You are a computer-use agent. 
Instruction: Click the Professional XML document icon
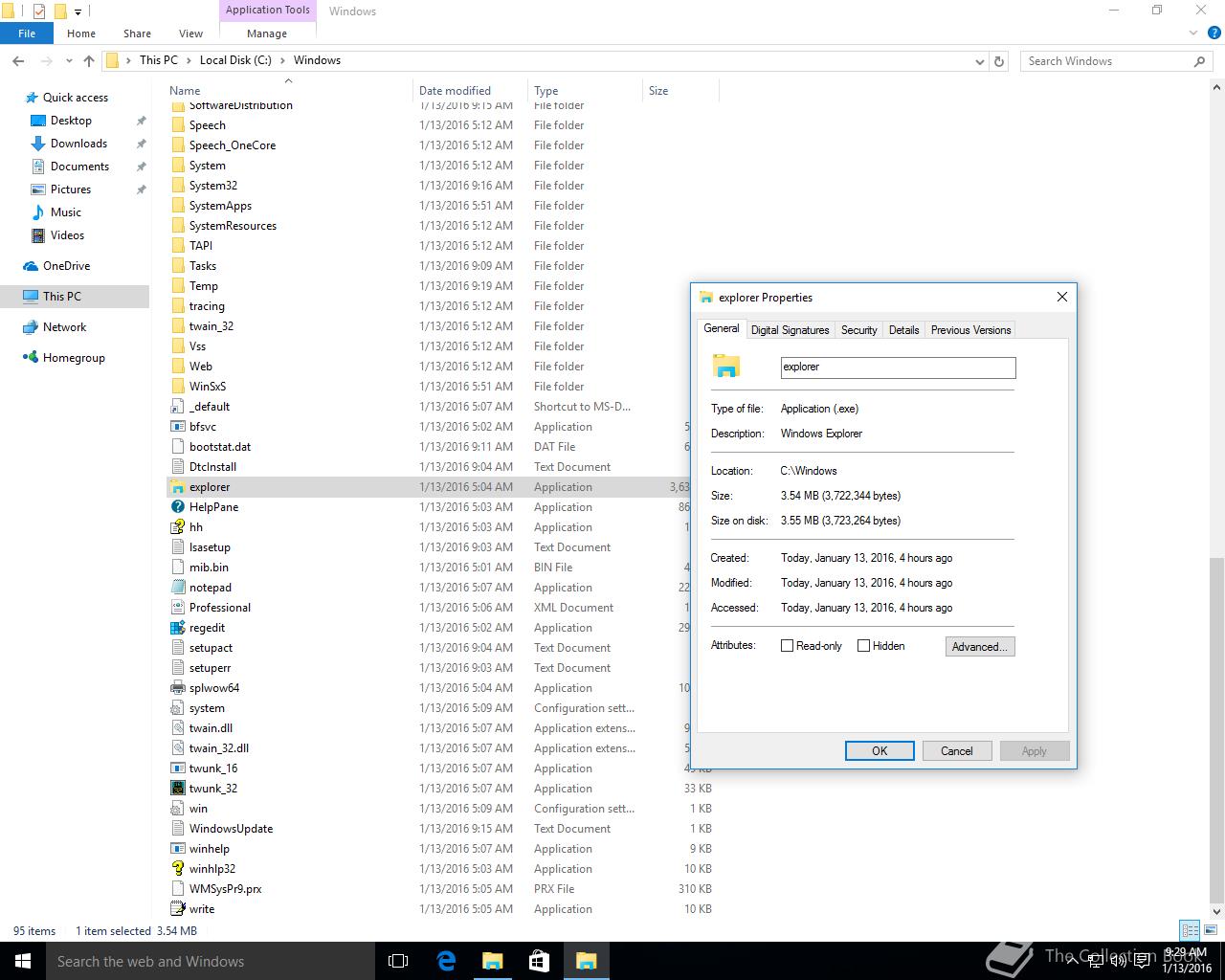tap(177, 608)
